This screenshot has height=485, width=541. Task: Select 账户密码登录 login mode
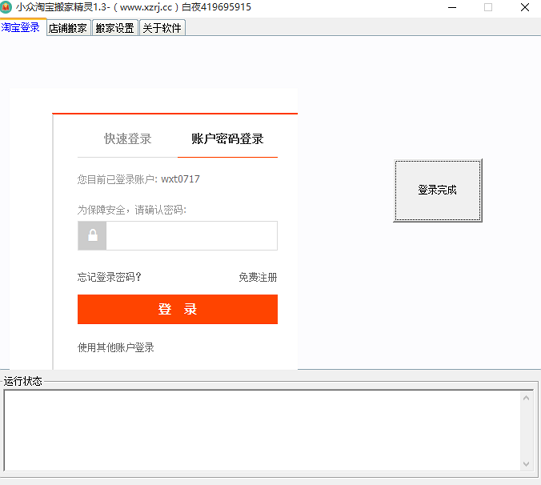click(x=227, y=139)
